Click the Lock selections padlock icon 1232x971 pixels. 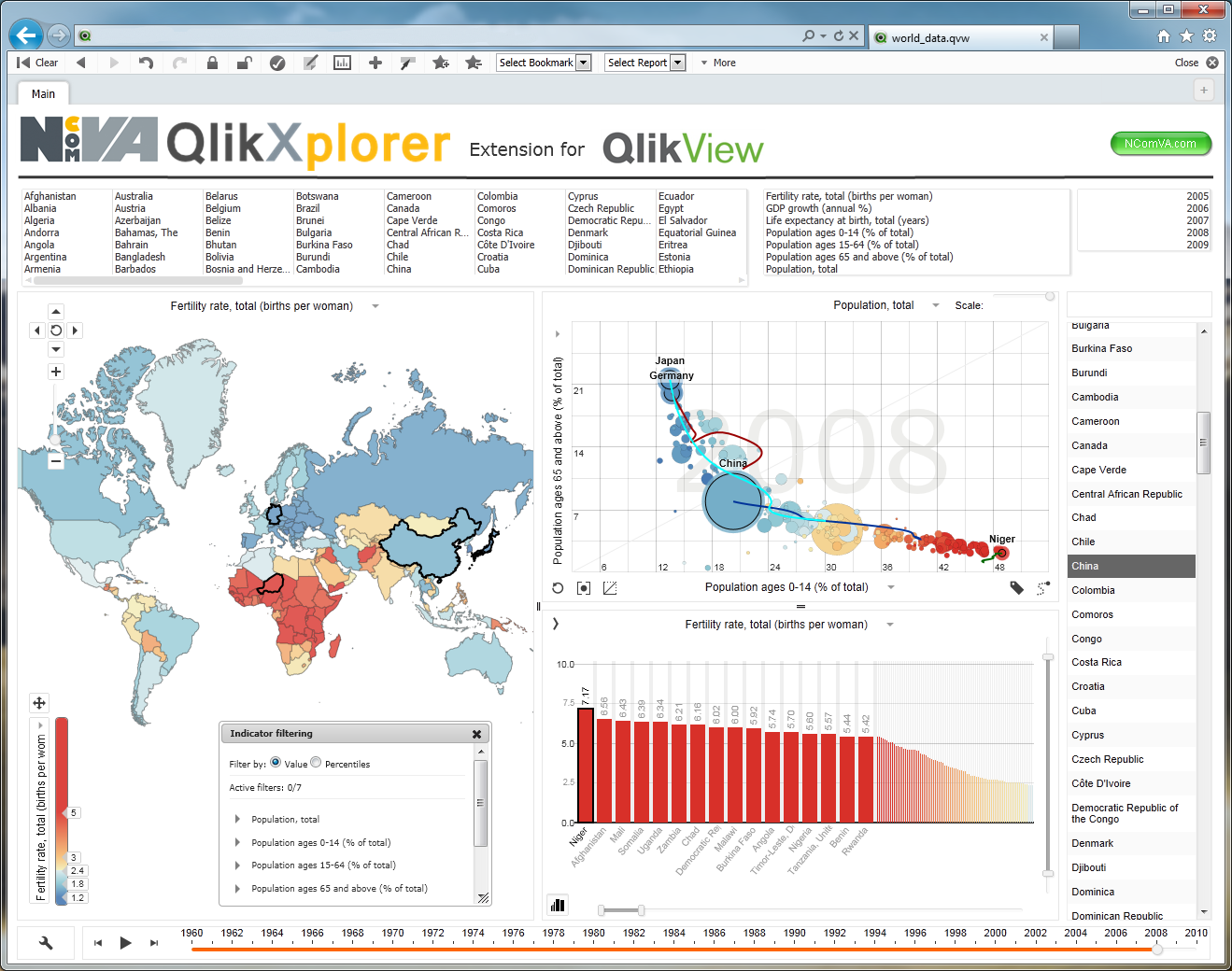(212, 63)
